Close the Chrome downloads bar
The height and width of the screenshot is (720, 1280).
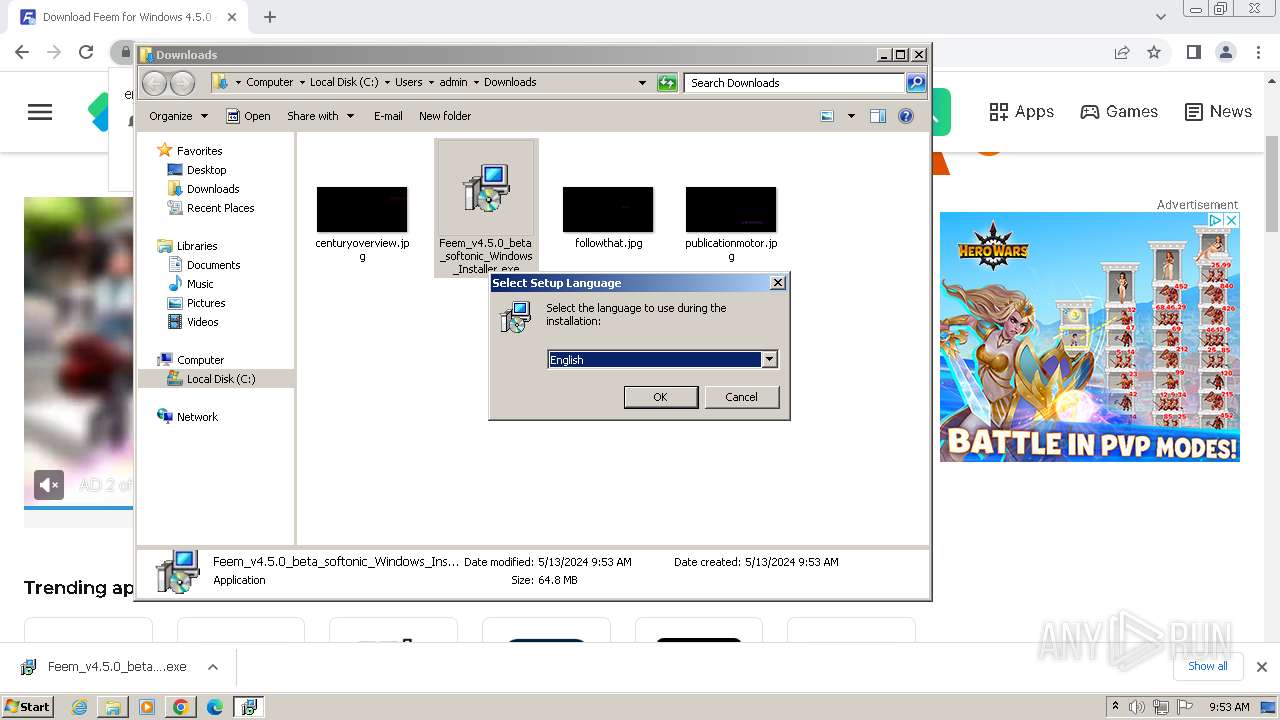[x=1262, y=667]
